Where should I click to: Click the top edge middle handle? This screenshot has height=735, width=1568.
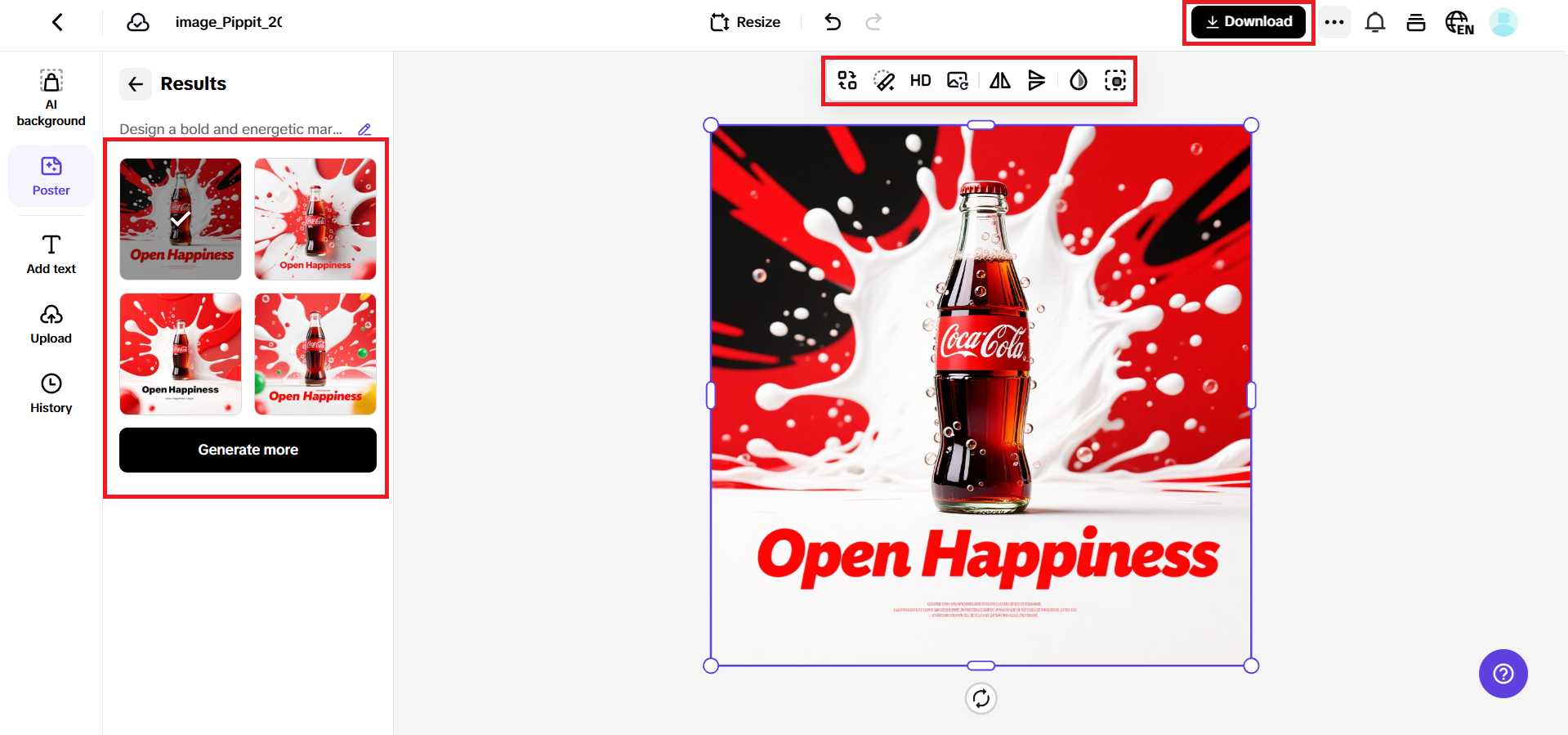(x=981, y=125)
